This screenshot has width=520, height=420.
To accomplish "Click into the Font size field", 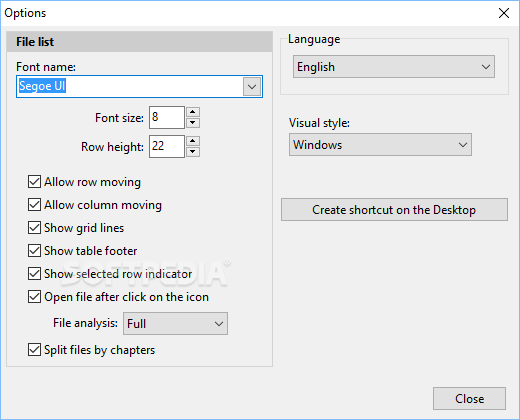I will [167, 117].
